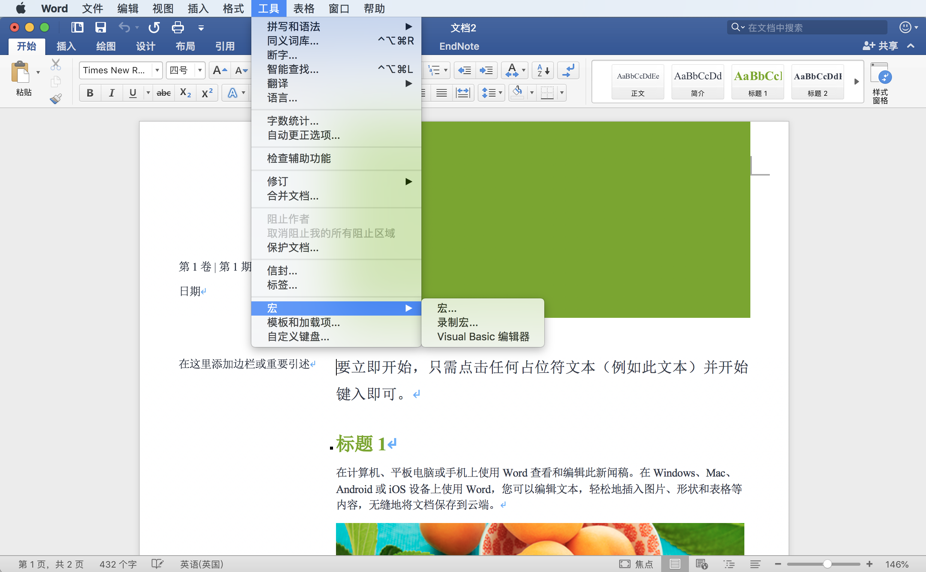926x572 pixels.
Task: Open the shading color dropdown arrow
Action: click(x=532, y=93)
